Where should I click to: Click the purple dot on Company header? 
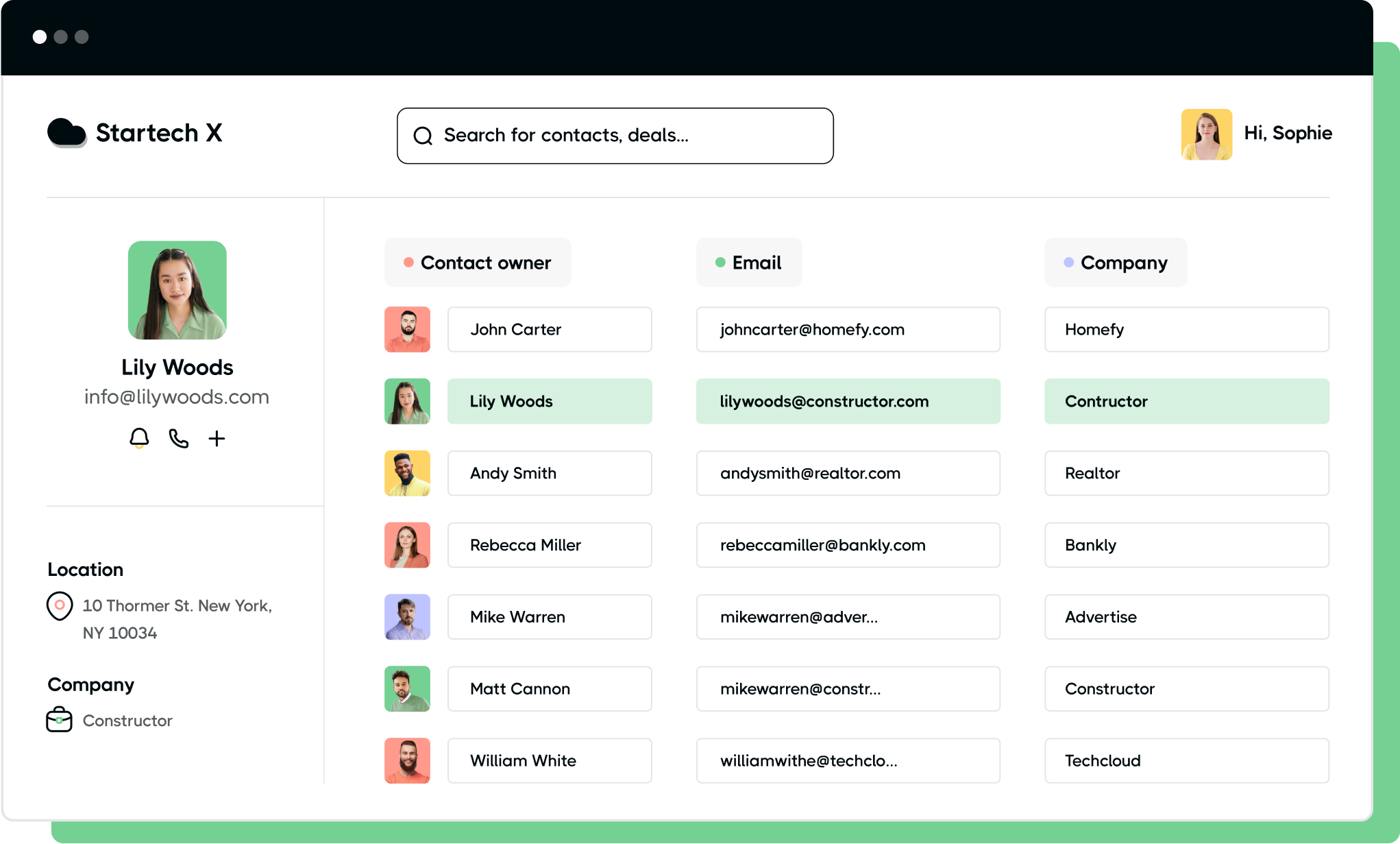tap(1068, 262)
